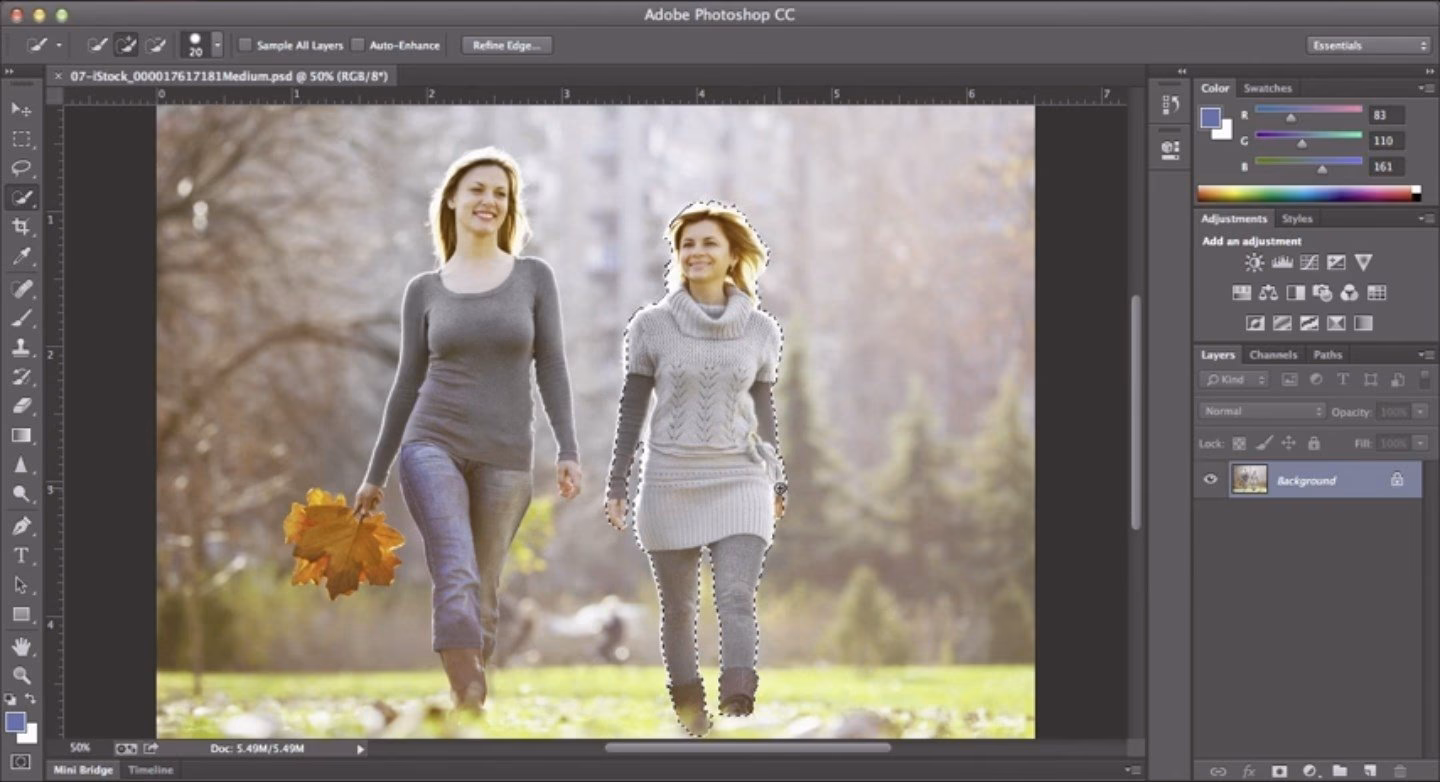
Task: Click Add an adjustment Brightness/Contrast icon
Action: coord(1254,263)
